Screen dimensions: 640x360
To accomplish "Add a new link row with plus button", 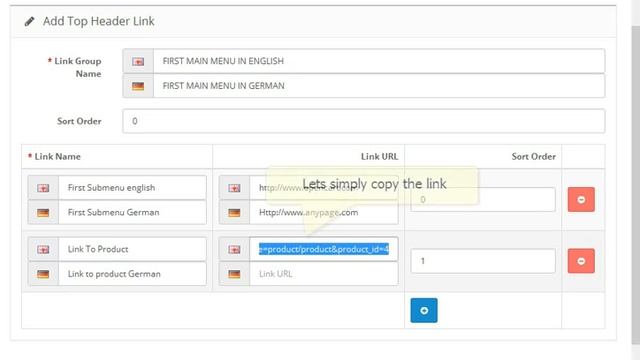I will 424,311.
